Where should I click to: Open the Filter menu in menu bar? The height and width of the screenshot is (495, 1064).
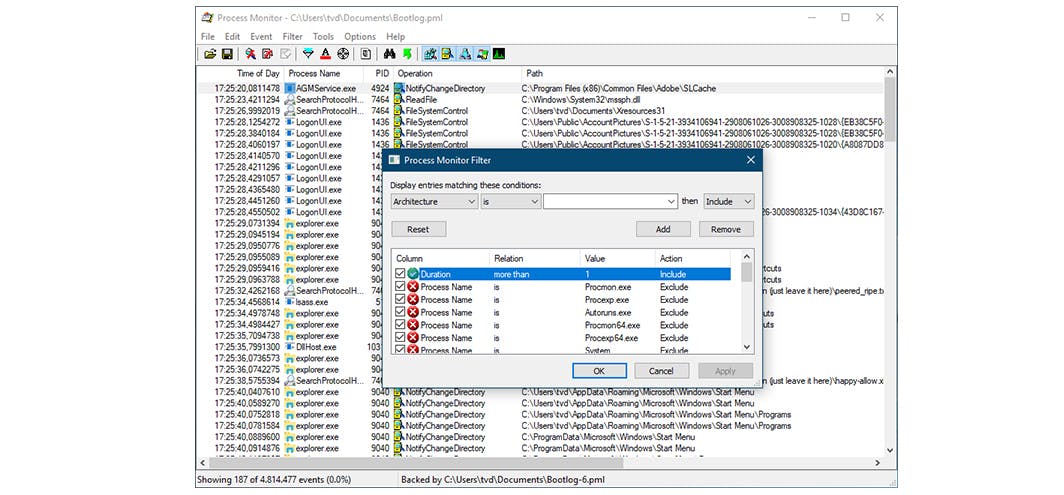click(x=292, y=37)
